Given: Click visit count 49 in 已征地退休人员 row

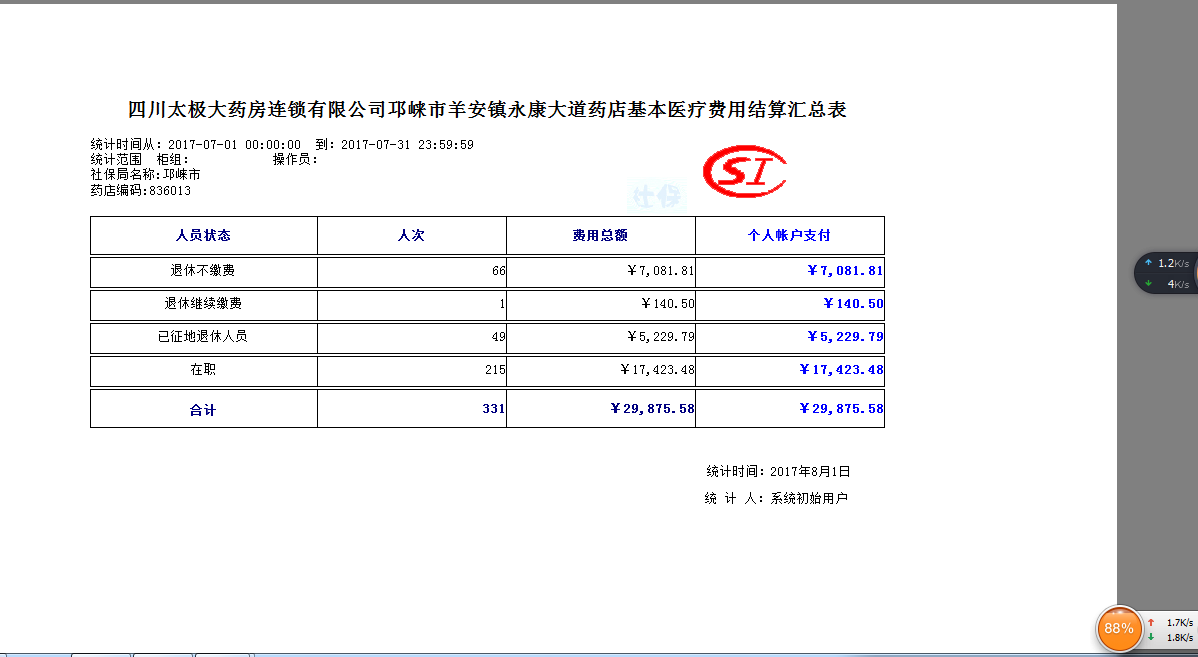Looking at the screenshot, I should coord(498,336).
